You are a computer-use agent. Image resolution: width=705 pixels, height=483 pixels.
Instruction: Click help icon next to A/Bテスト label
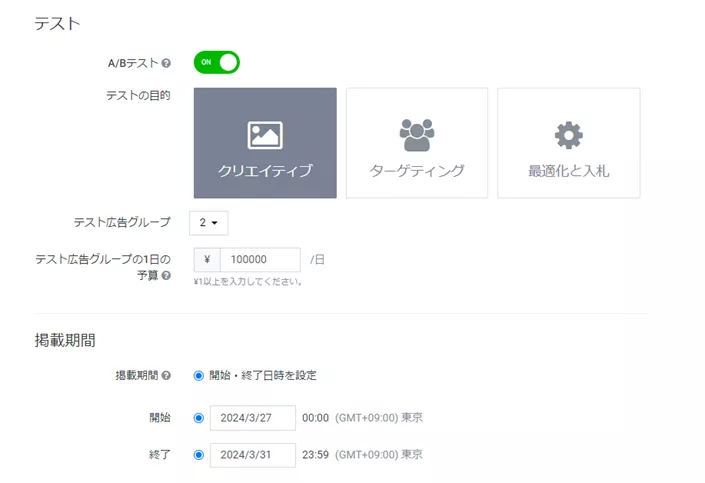[x=166, y=63]
